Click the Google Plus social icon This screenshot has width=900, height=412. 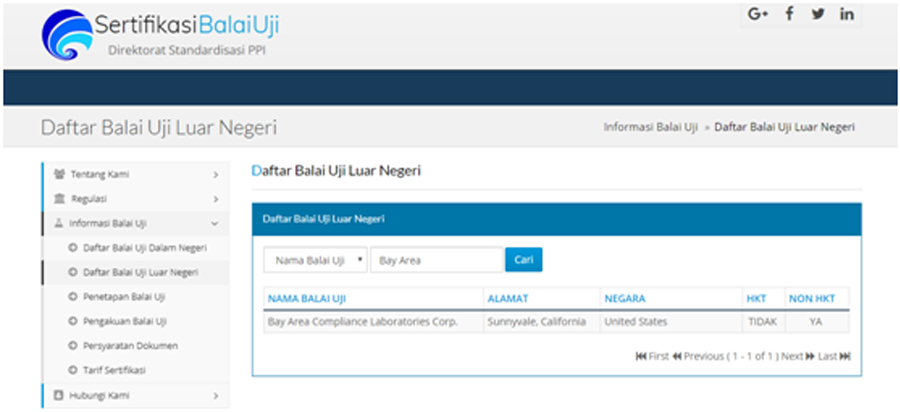(x=759, y=14)
